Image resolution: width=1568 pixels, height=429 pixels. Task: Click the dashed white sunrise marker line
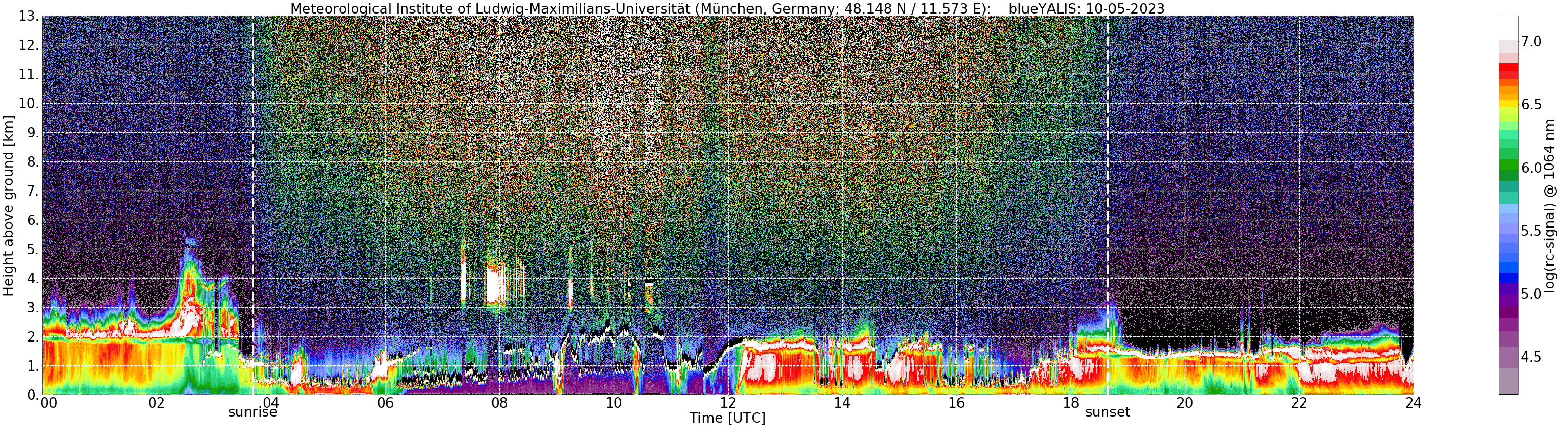coord(253,205)
